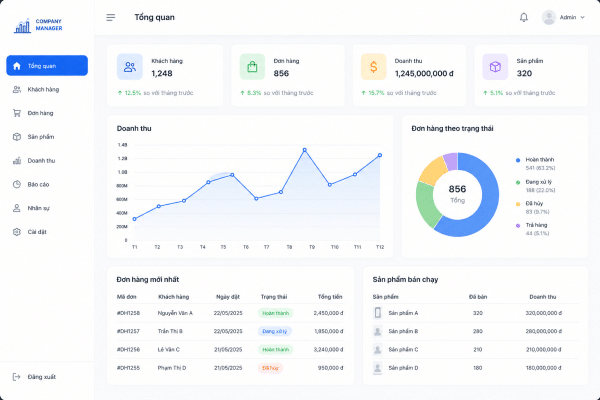Click the 856 Tổng donut center
The image size is (600, 400).
pyautogui.click(x=457, y=194)
